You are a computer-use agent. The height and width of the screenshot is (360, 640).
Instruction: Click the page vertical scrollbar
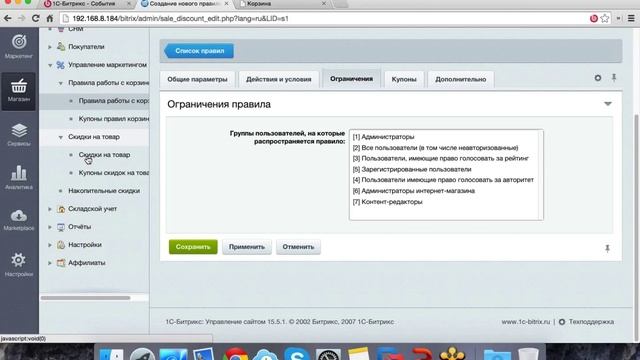[x=637, y=229]
